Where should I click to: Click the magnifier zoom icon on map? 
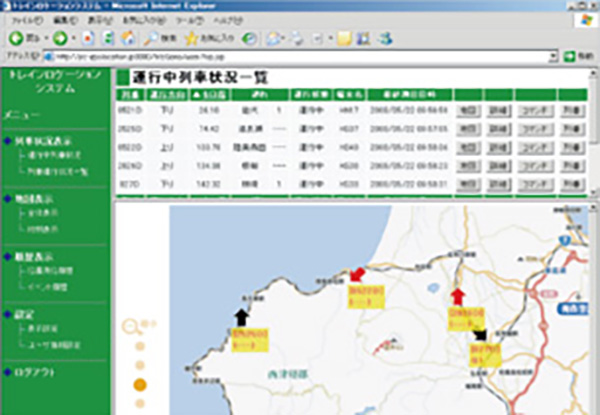tap(130, 324)
